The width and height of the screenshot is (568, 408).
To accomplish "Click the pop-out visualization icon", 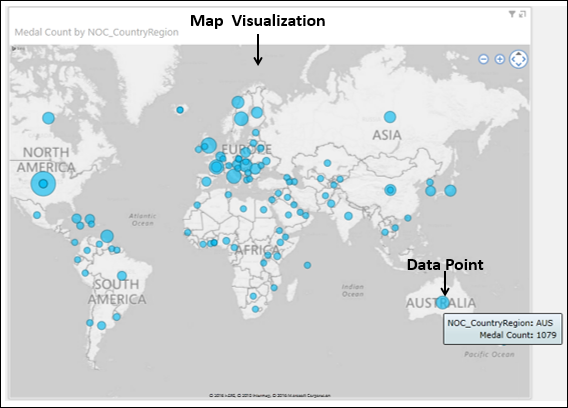I will 522,14.
